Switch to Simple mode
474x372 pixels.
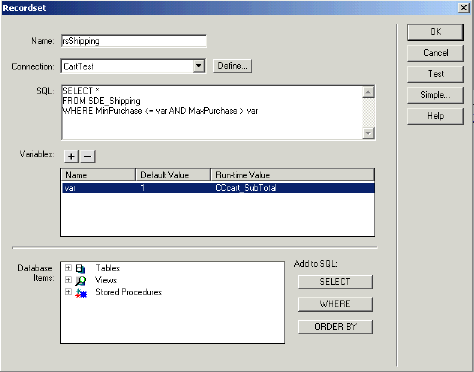(435, 95)
